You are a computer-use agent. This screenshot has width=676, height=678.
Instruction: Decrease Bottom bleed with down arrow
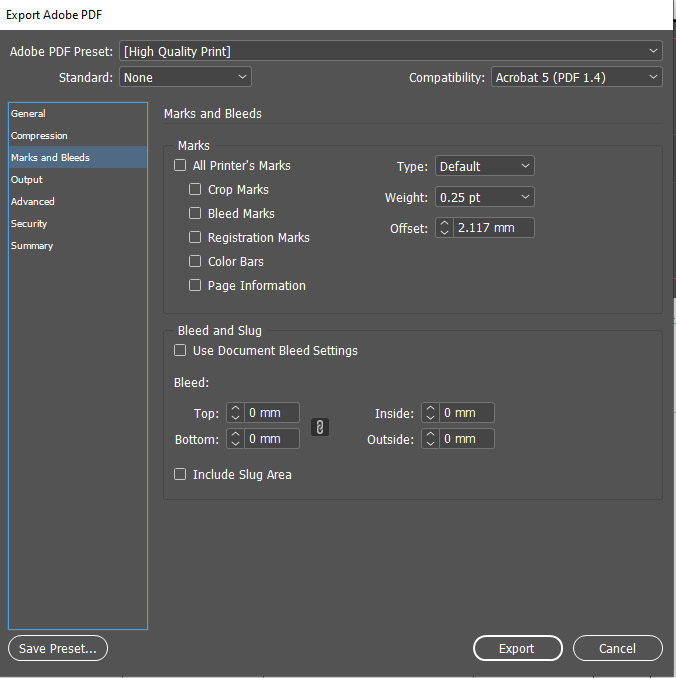[235, 443]
